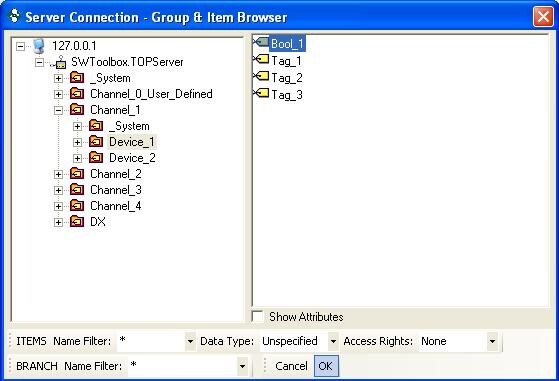Select the 127.0.0.1 tree label

pos(74,46)
